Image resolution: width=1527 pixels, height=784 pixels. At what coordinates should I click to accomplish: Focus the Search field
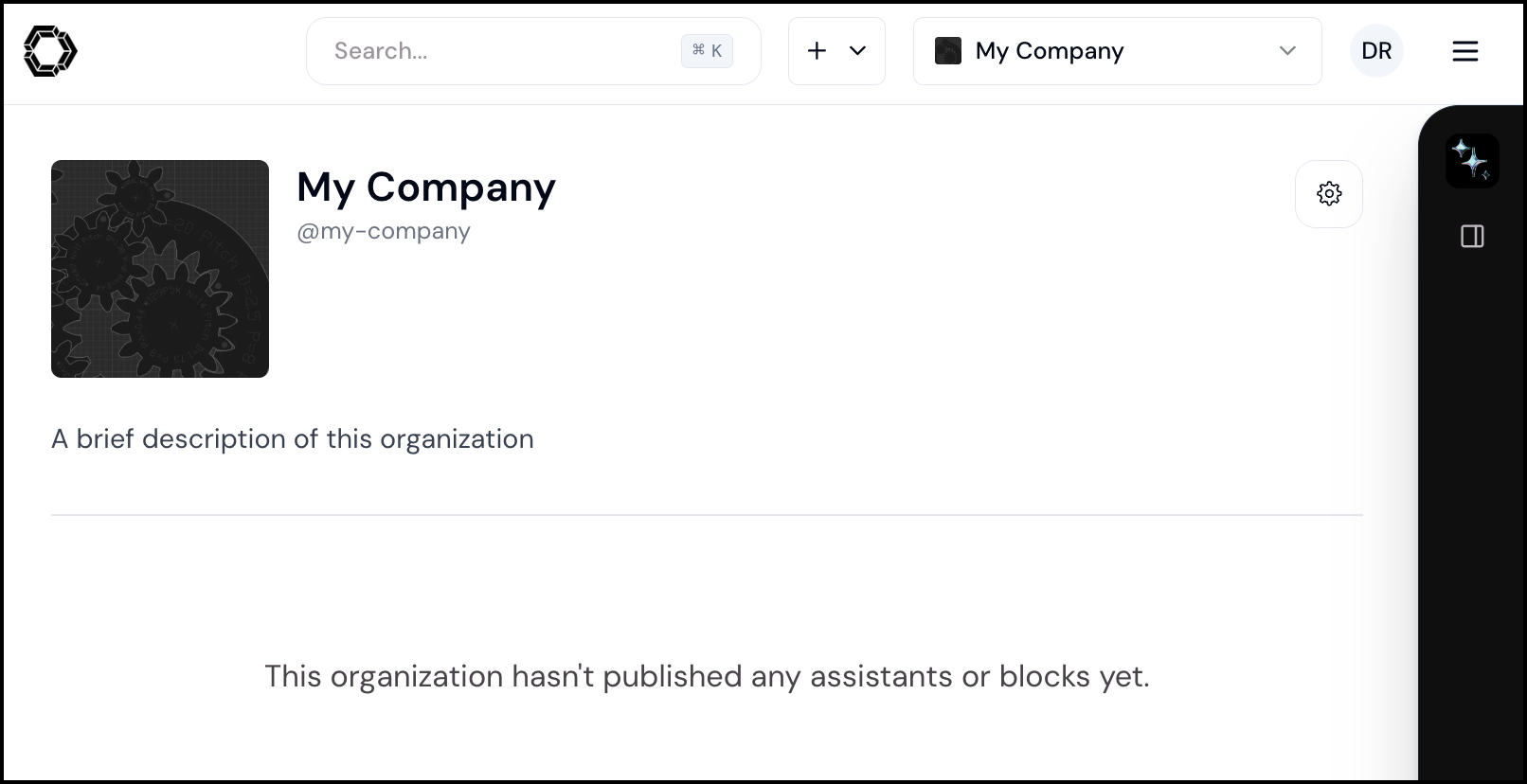(x=533, y=51)
